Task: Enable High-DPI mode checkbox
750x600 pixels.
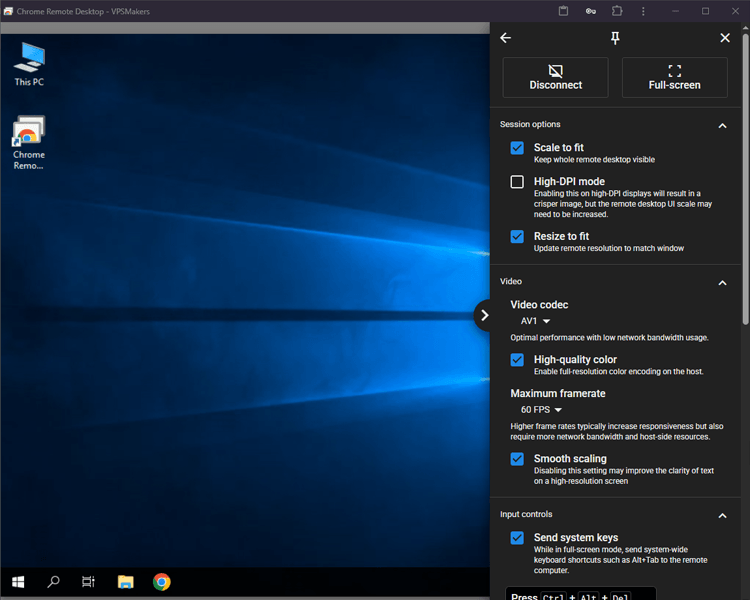Action: point(517,182)
